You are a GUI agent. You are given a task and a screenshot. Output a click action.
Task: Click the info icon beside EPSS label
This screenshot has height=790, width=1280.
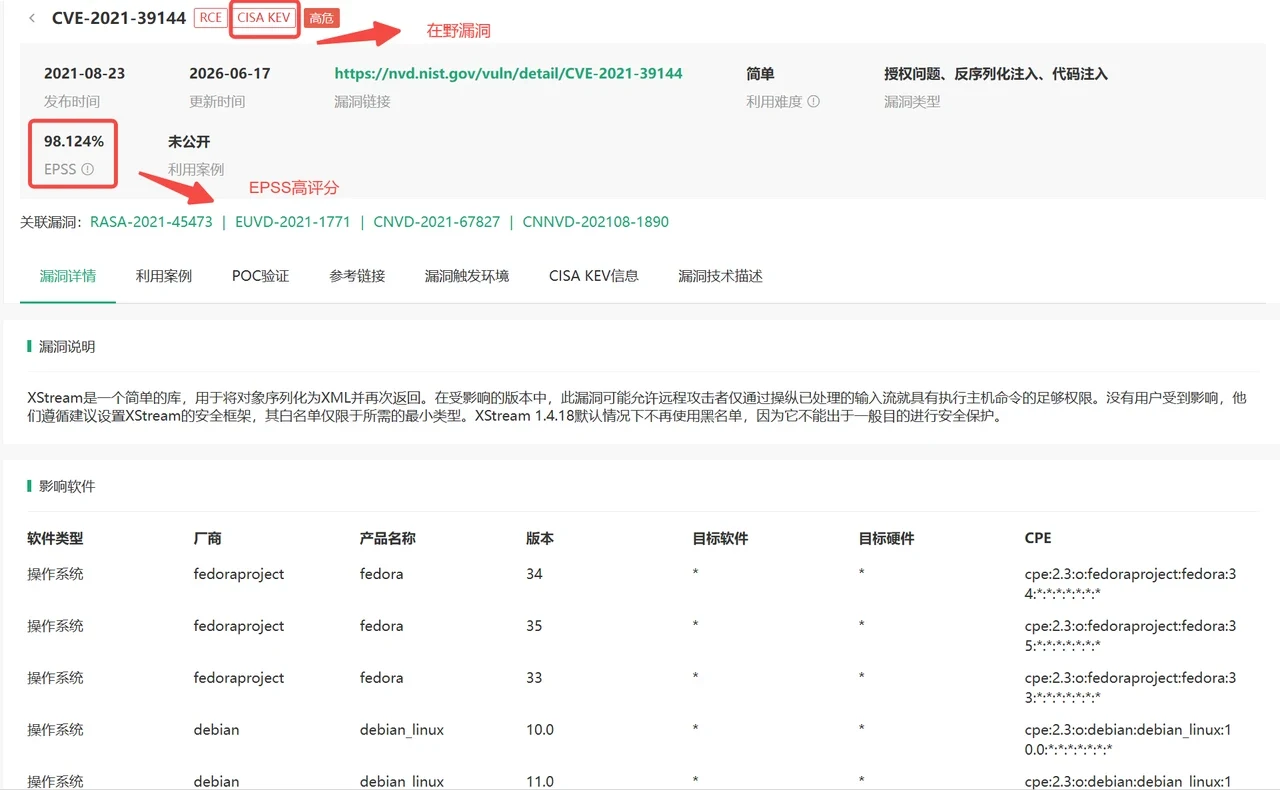(87, 170)
